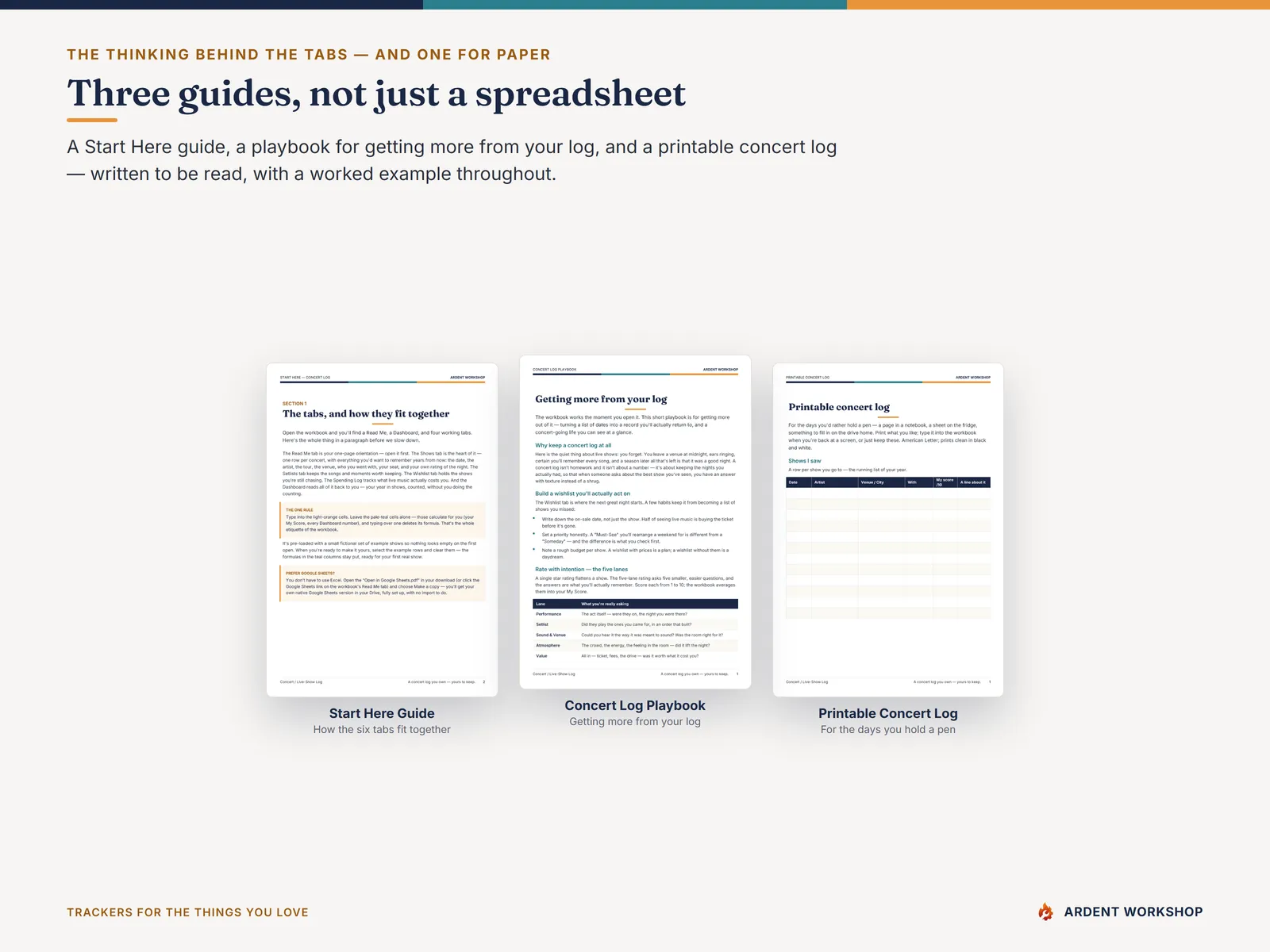Click the 'Printable concert log' page heading

tap(839, 407)
